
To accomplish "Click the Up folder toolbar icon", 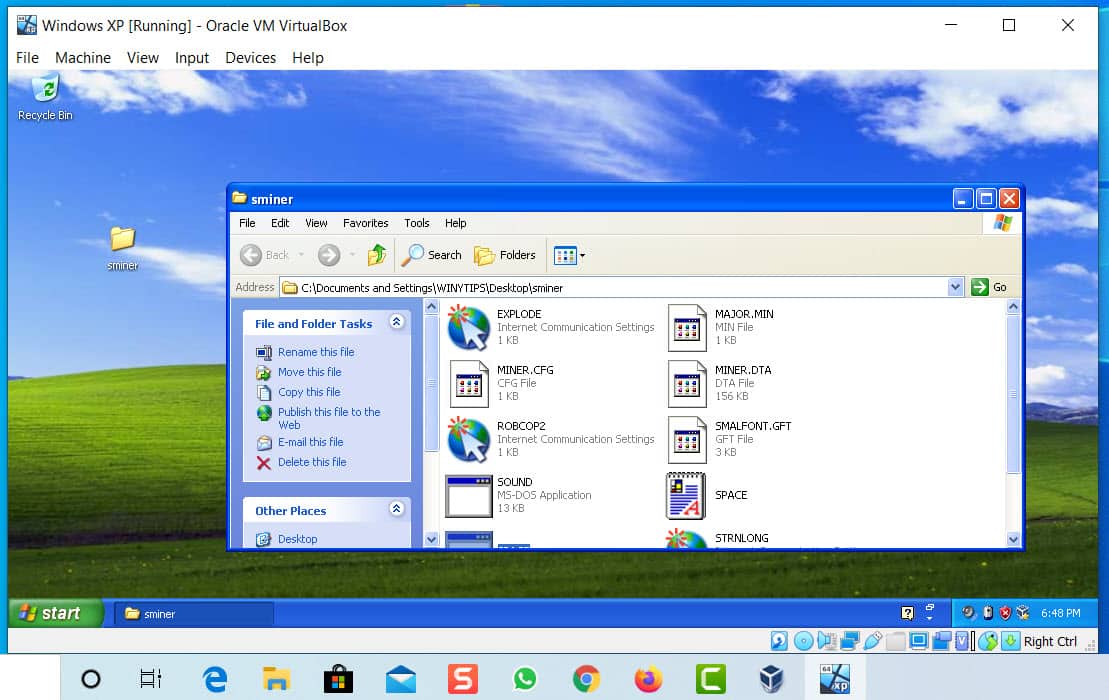I will click(377, 255).
